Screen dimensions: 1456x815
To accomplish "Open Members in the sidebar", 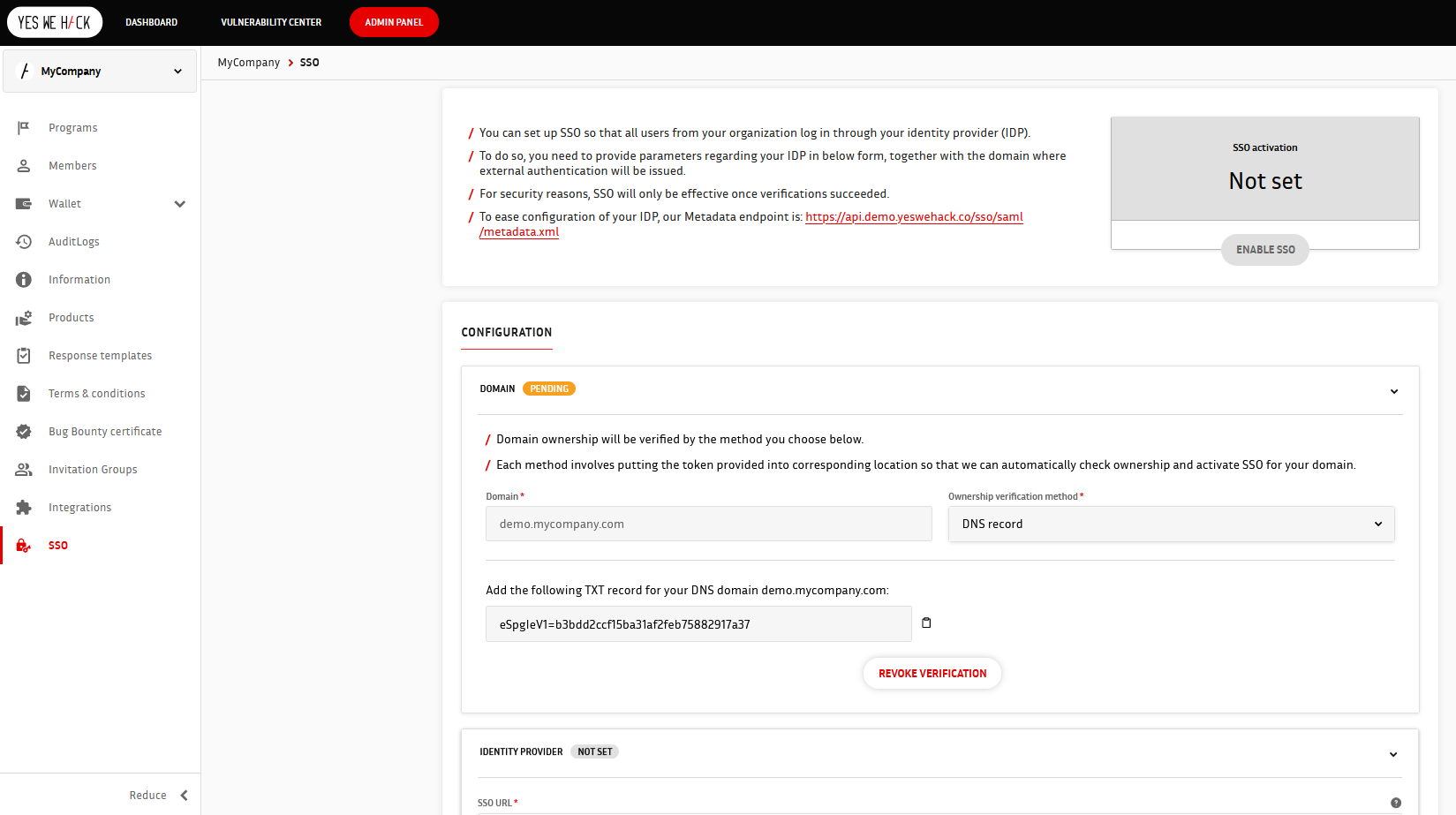I will pos(72,166).
